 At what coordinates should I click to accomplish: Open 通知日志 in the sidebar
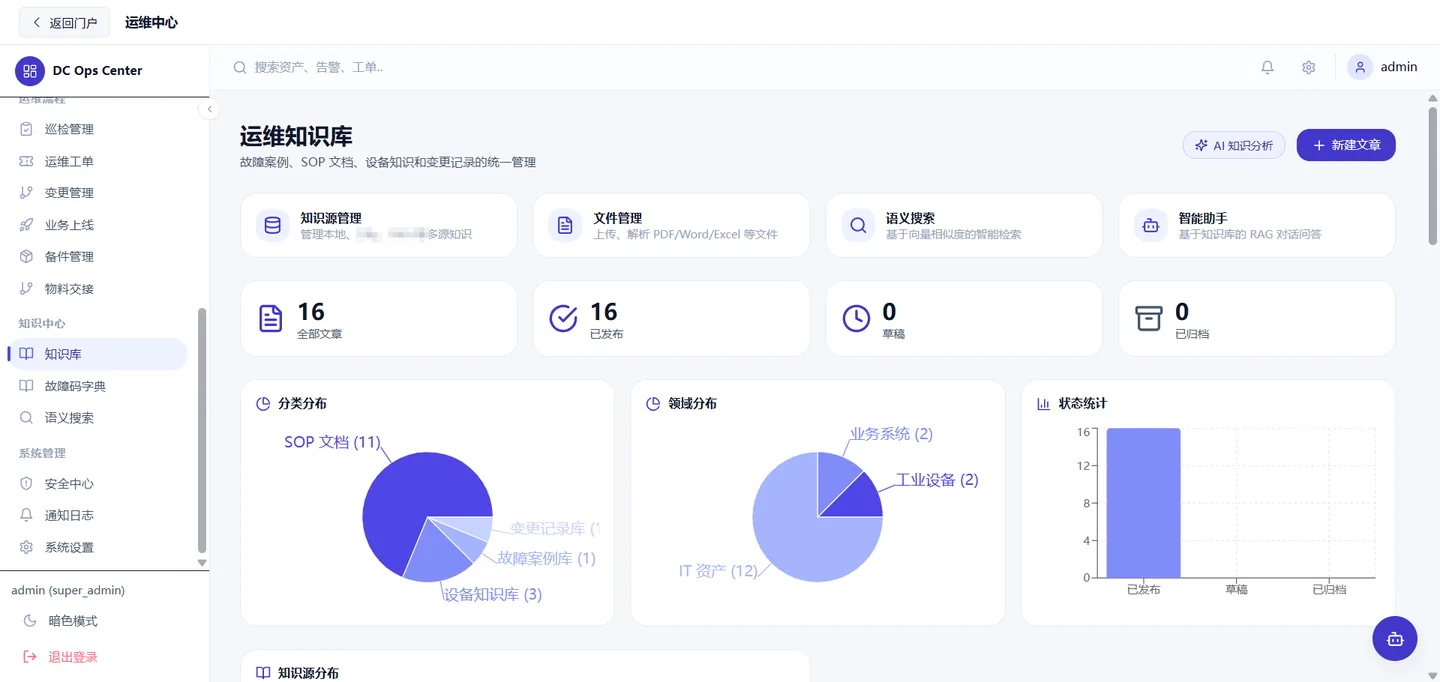coord(96,516)
